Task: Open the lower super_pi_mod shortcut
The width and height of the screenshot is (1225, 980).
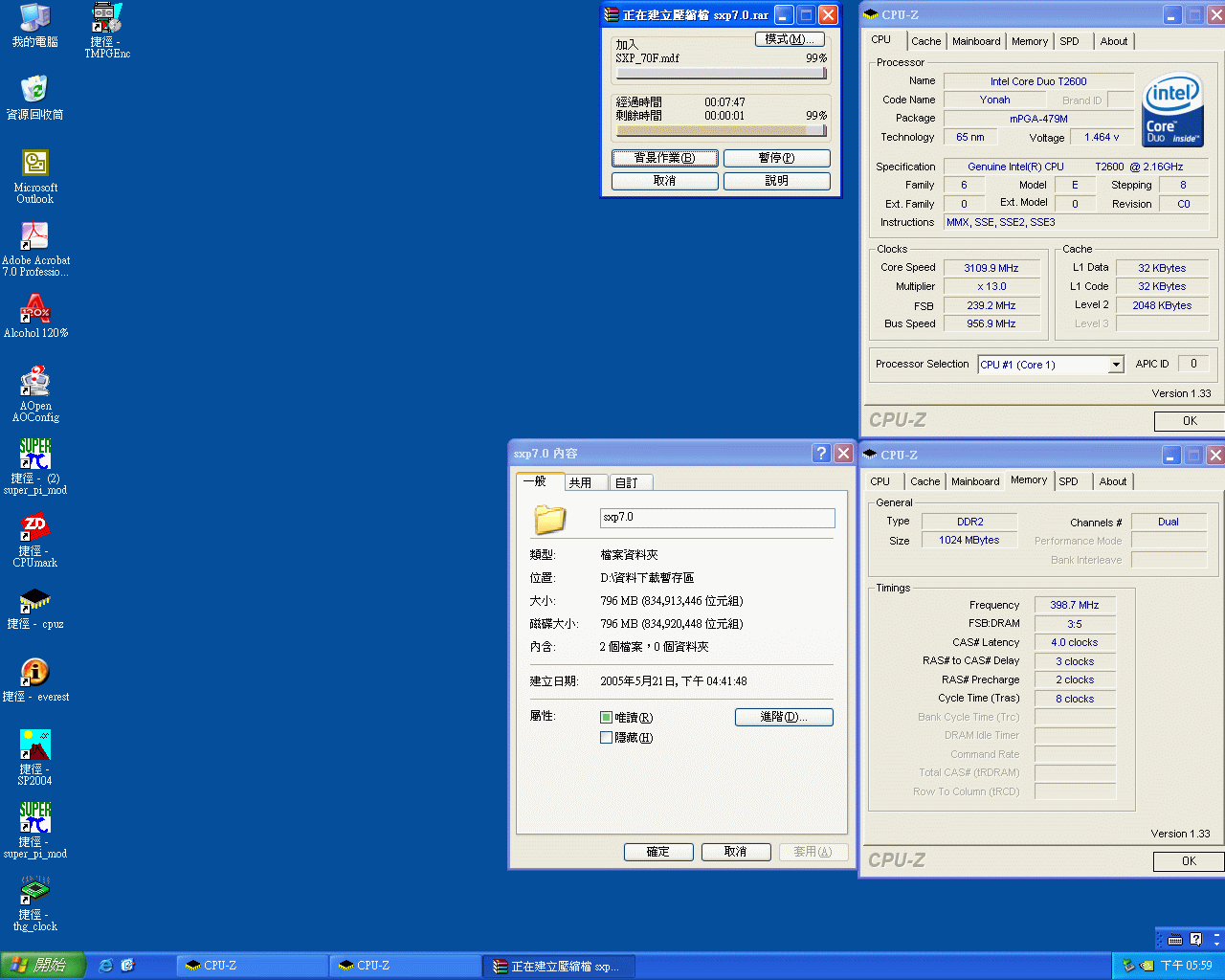Action: click(35, 816)
